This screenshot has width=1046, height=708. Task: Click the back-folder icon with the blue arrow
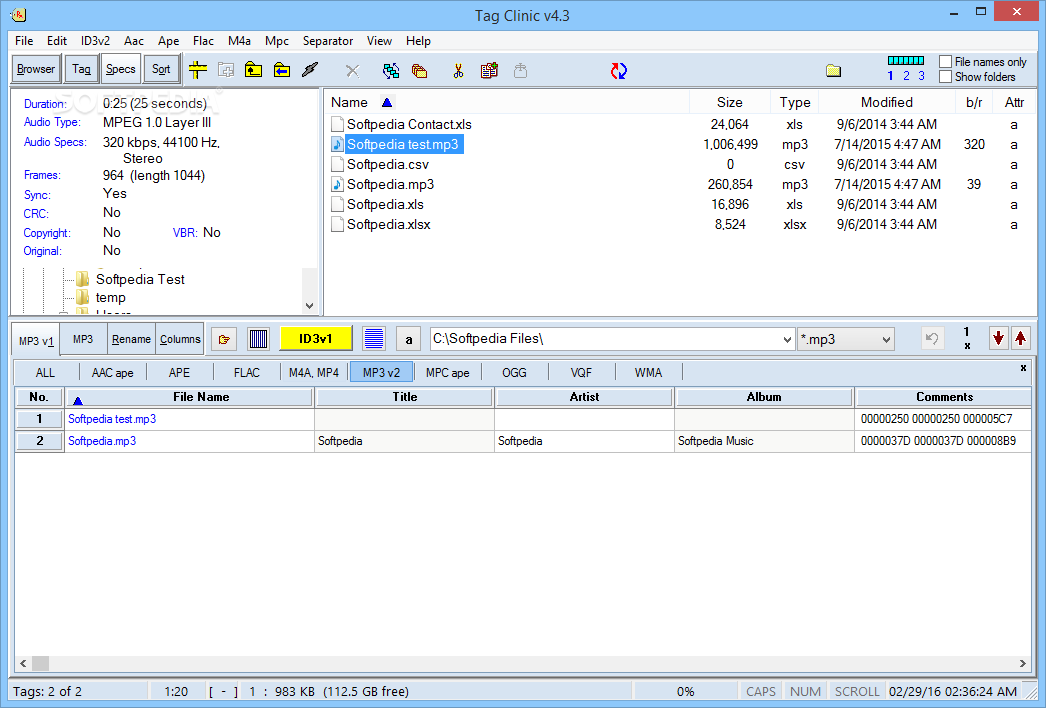pyautogui.click(x=282, y=70)
